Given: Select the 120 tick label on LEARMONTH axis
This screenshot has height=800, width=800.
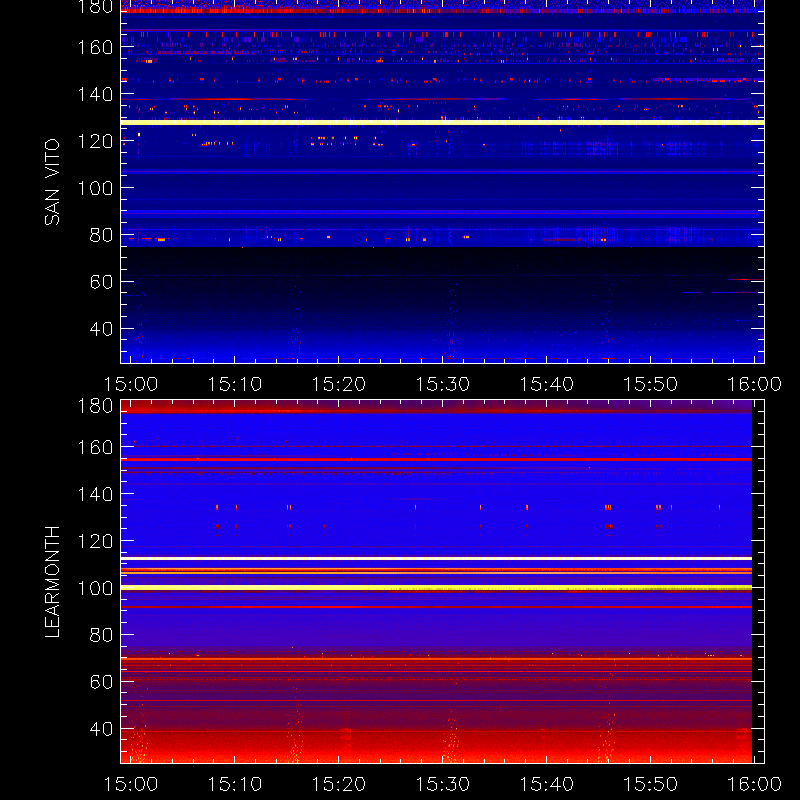Looking at the screenshot, I should coord(95,541).
